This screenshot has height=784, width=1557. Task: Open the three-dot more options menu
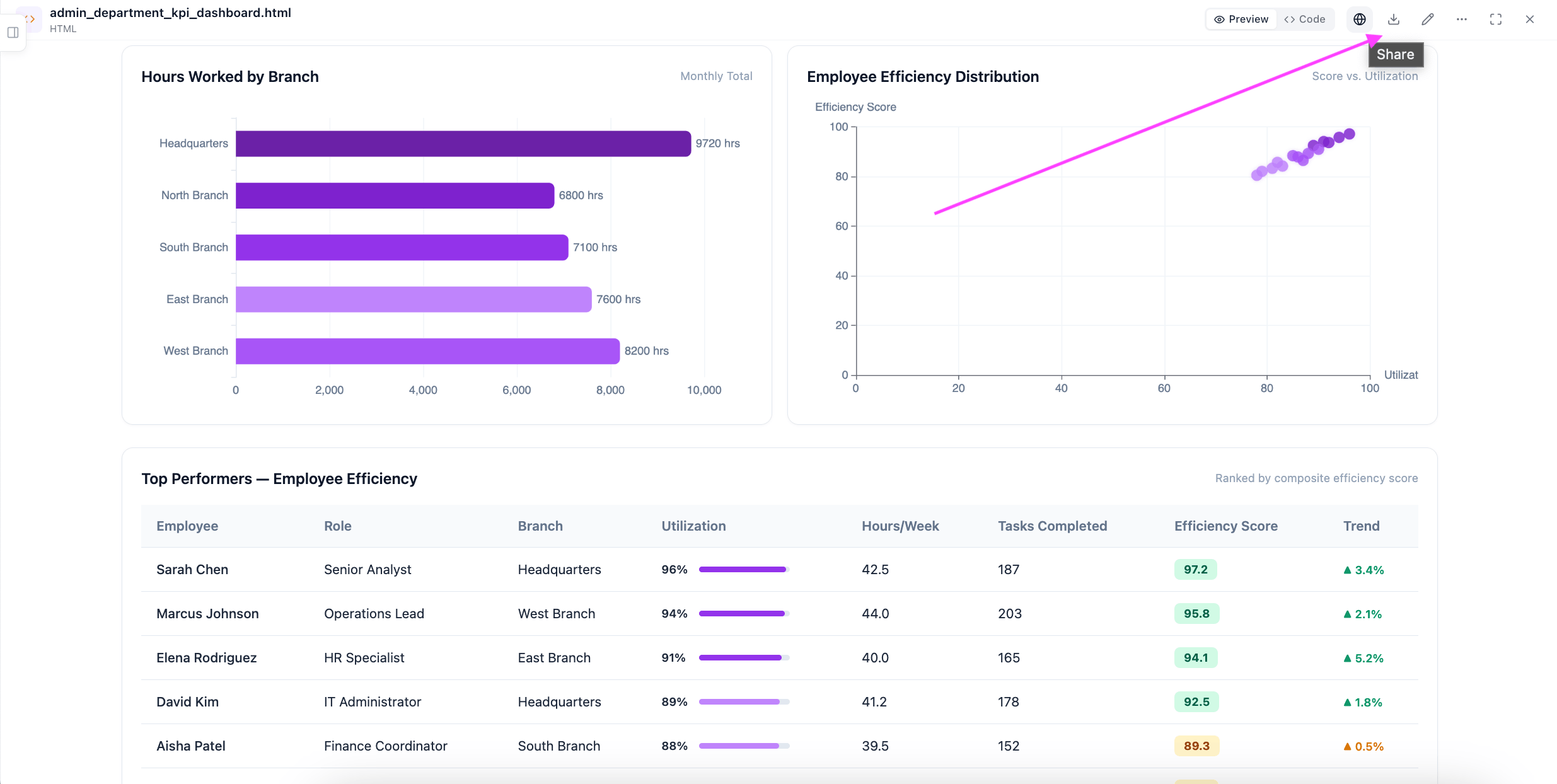tap(1462, 20)
